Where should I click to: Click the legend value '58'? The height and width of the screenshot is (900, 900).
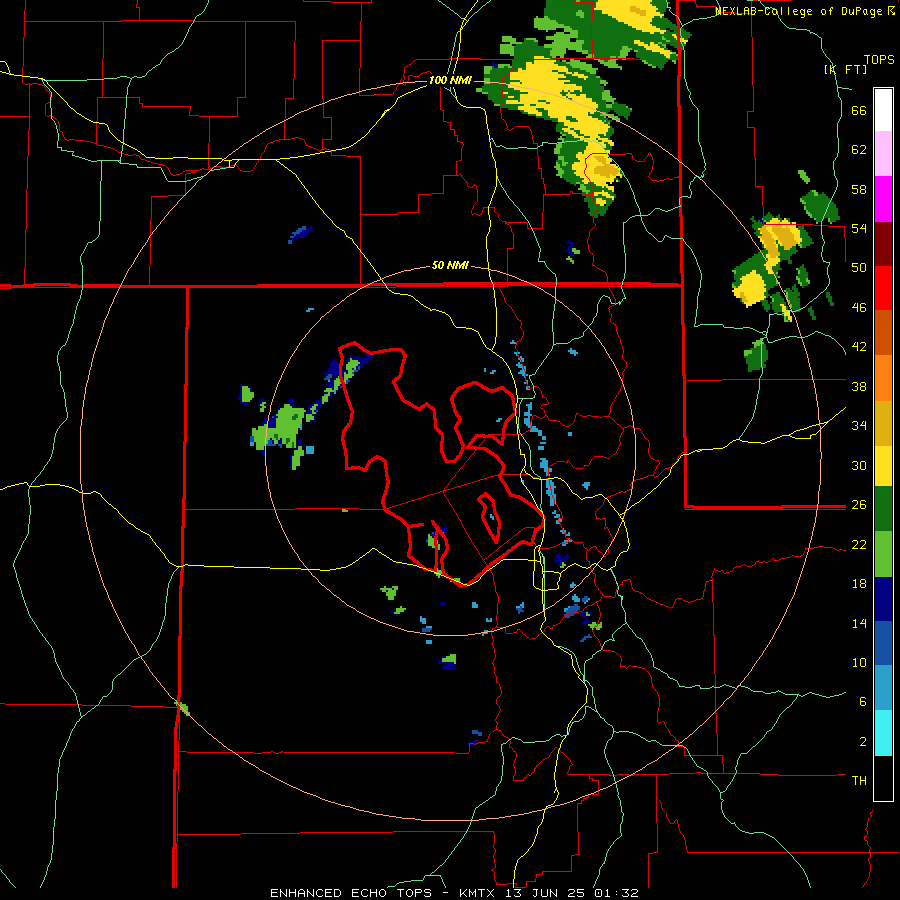[x=859, y=189]
